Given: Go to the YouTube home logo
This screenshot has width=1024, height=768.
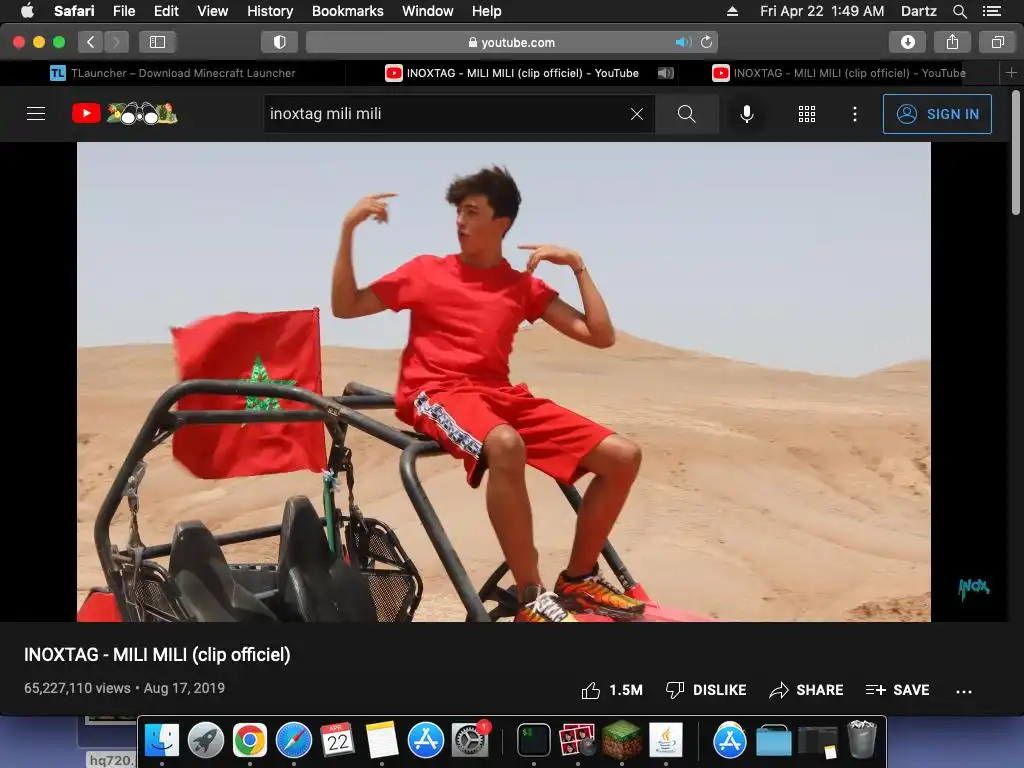Looking at the screenshot, I should tap(125, 114).
